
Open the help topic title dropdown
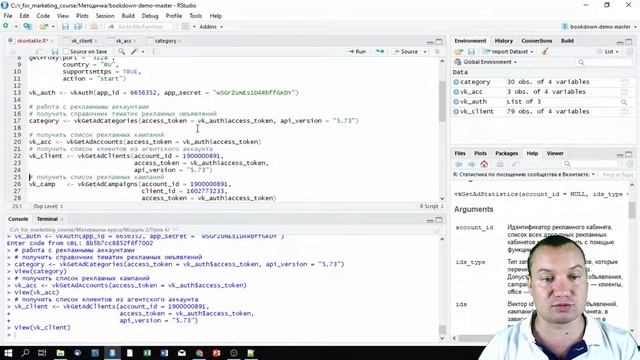[525, 175]
